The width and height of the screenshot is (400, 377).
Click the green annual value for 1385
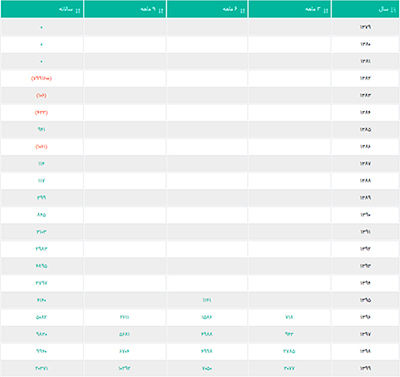click(41, 129)
